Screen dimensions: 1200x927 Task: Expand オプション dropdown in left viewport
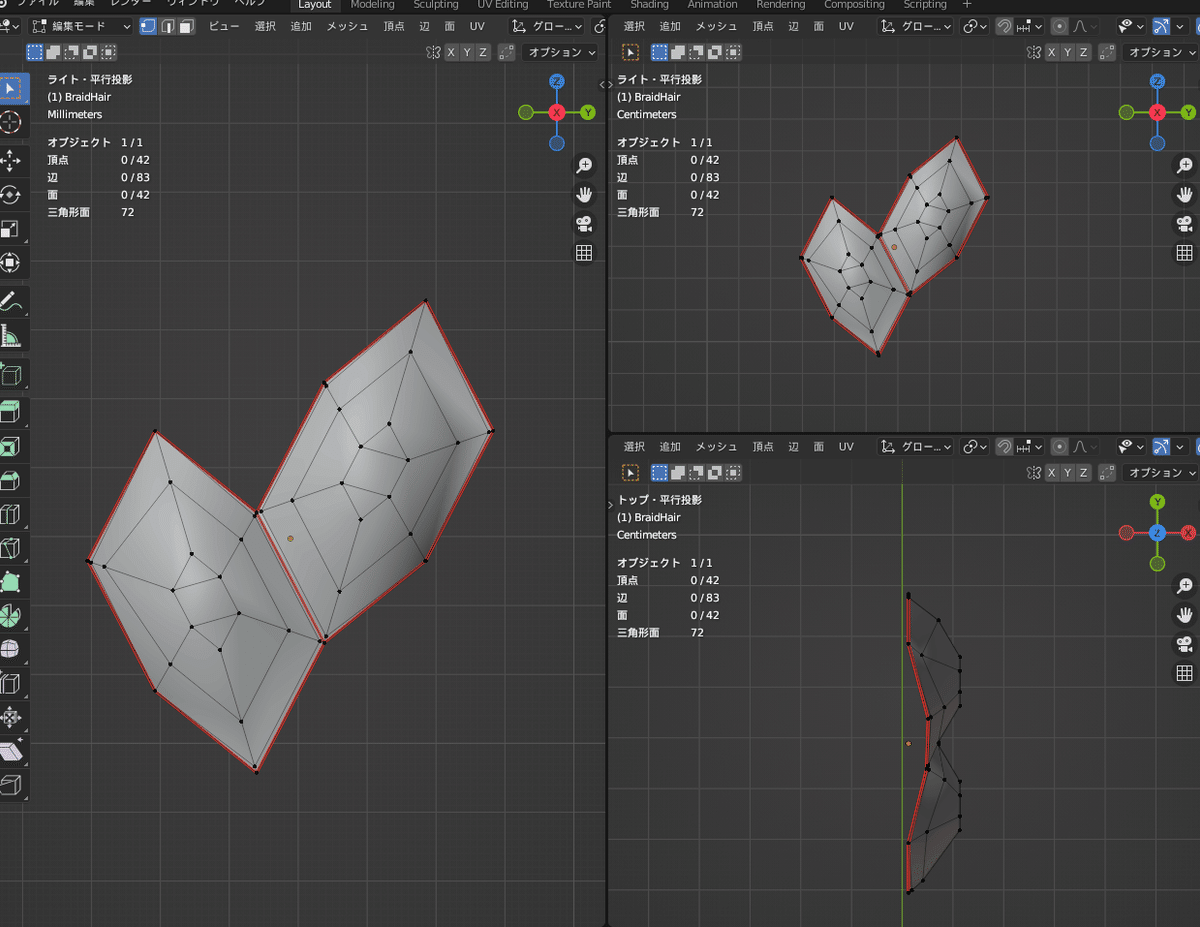click(x=561, y=52)
